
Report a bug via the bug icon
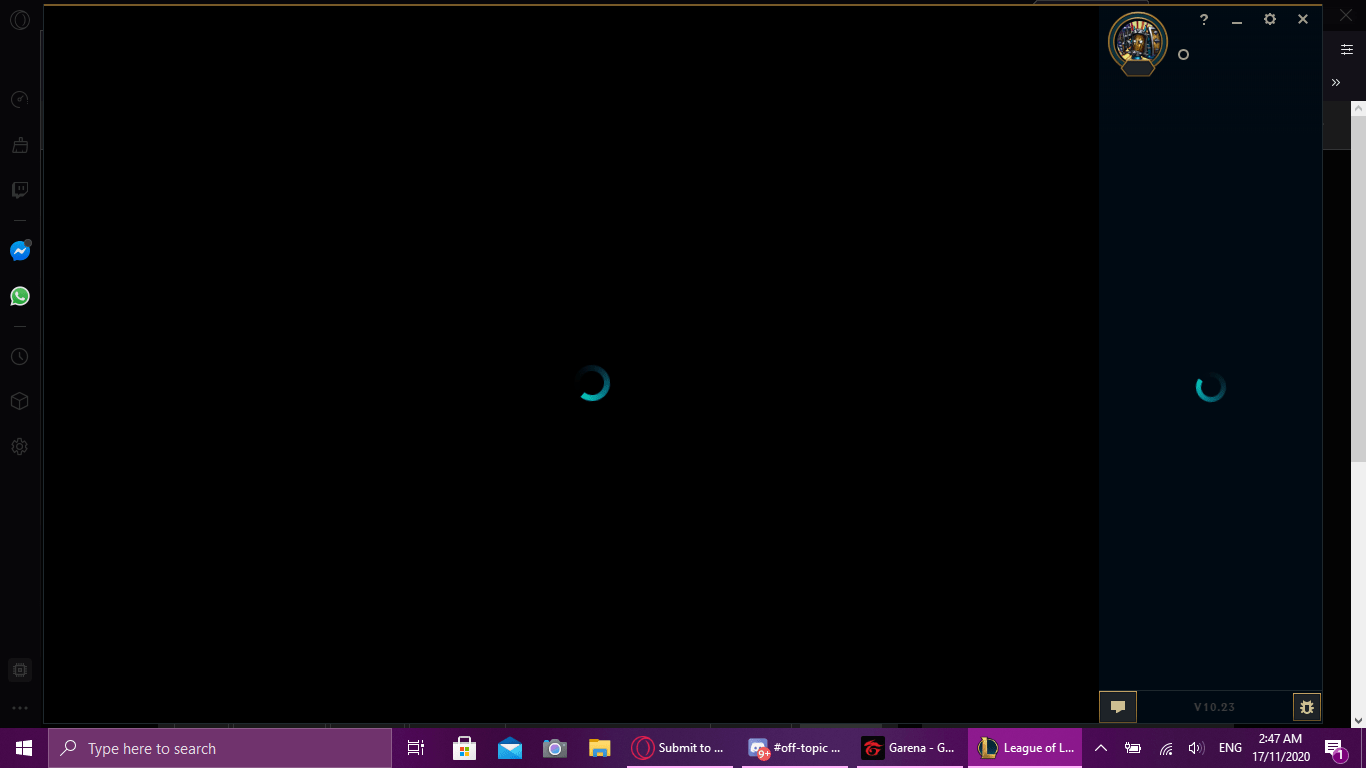(x=1307, y=706)
